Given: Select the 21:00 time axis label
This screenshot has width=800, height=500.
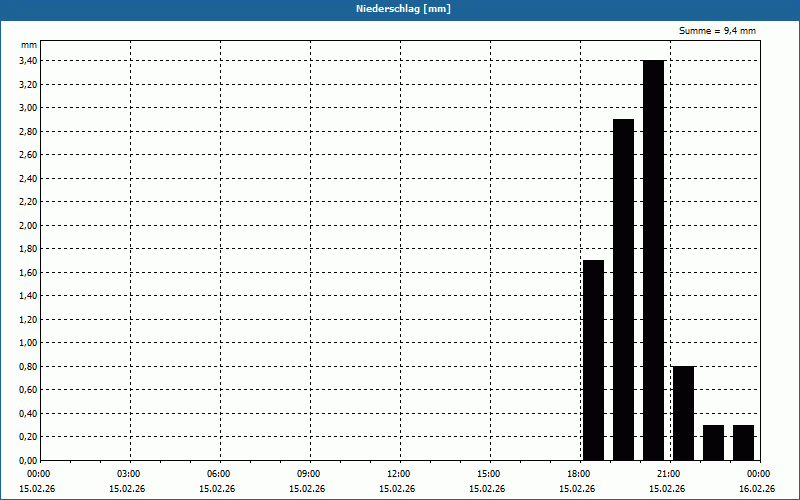Looking at the screenshot, I should [668, 474].
